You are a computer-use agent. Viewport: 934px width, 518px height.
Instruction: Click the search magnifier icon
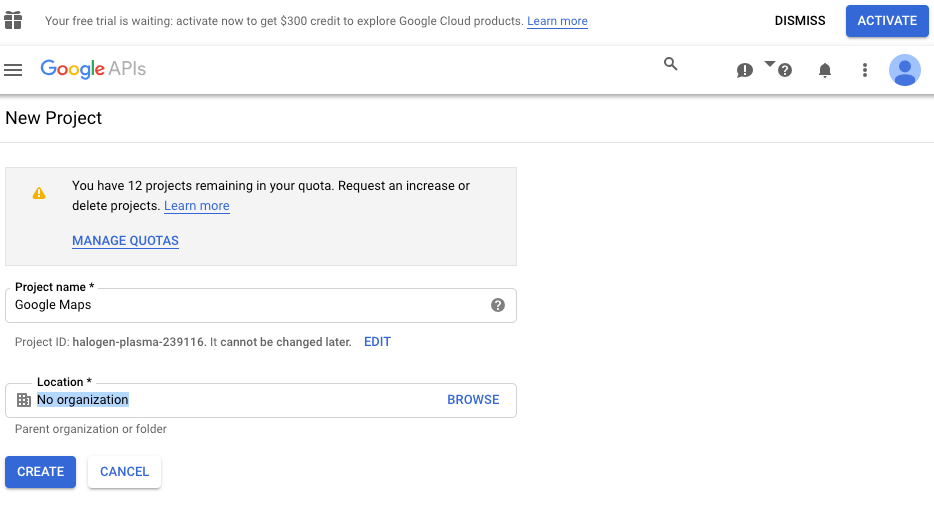pos(671,64)
